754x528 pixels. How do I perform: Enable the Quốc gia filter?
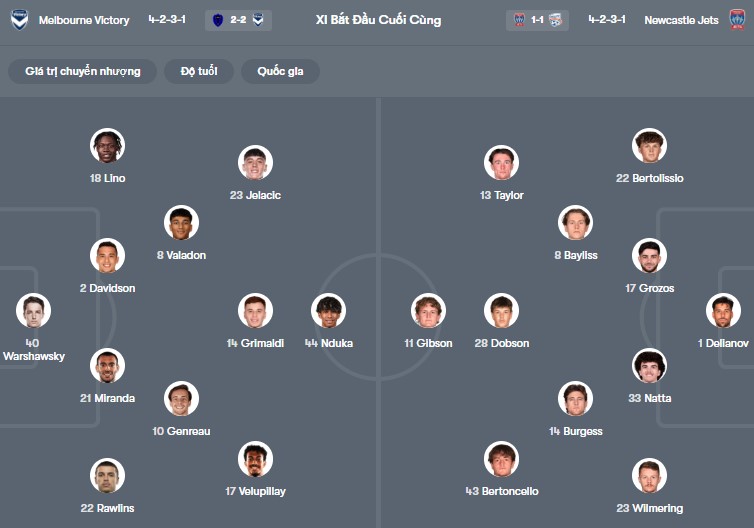[x=280, y=71]
